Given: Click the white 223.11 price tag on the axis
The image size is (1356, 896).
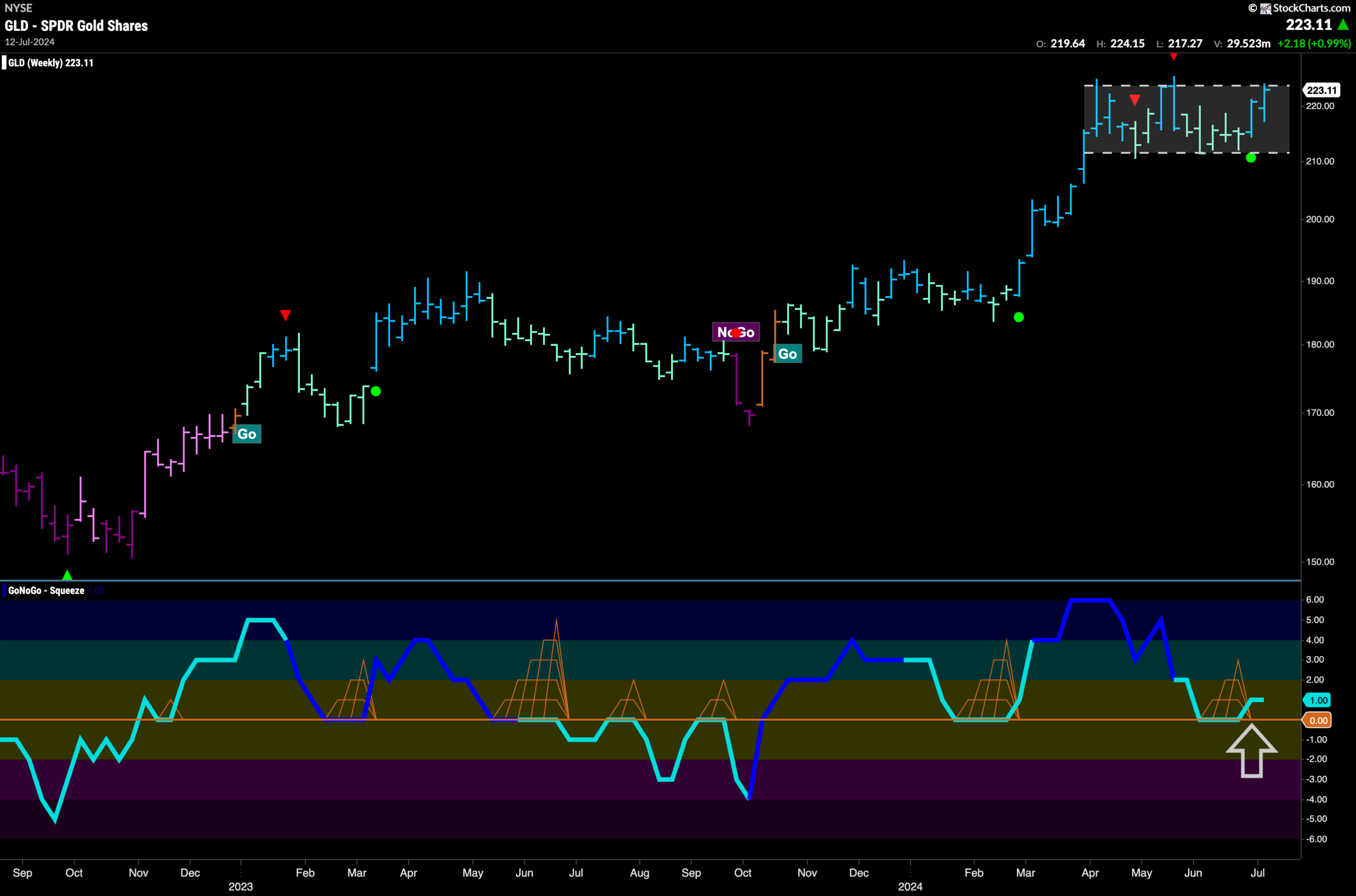Looking at the screenshot, I should click(x=1321, y=90).
